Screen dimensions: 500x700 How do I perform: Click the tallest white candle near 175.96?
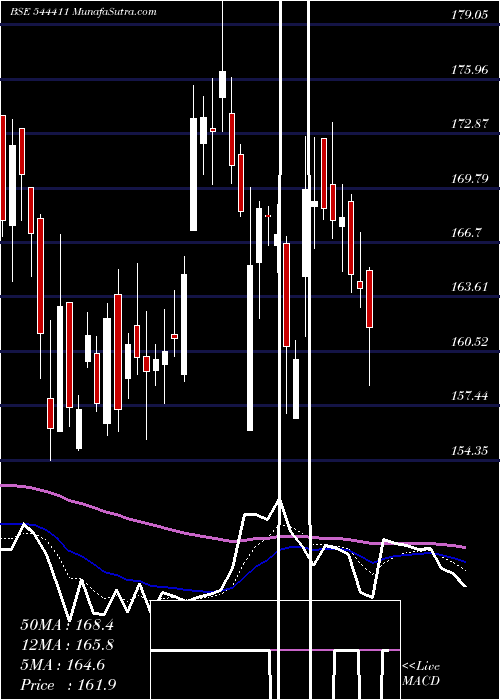(222, 84)
